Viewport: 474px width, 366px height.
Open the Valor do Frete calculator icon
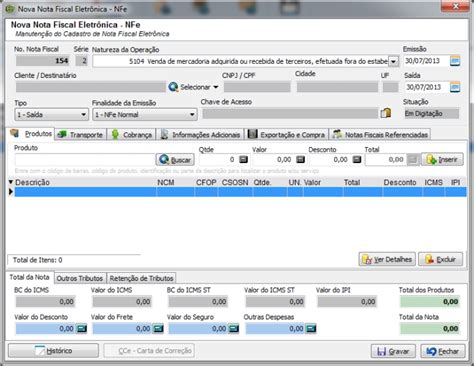(x=158, y=329)
